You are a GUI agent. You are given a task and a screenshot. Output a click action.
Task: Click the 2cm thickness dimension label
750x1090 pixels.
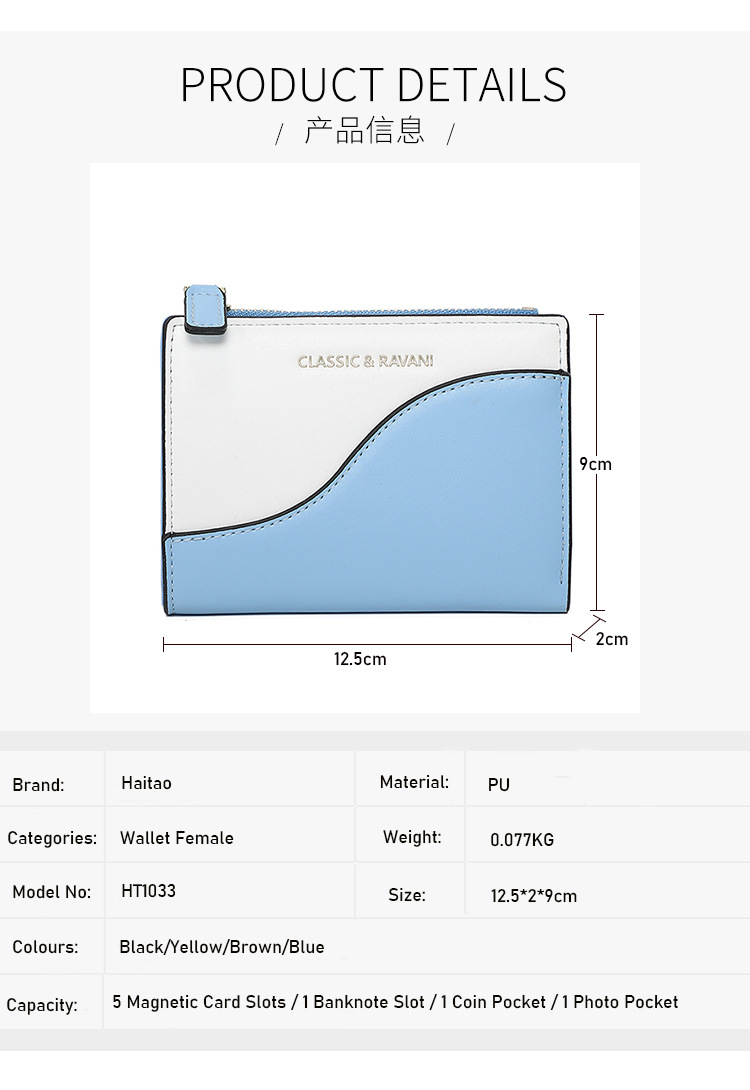pos(612,639)
